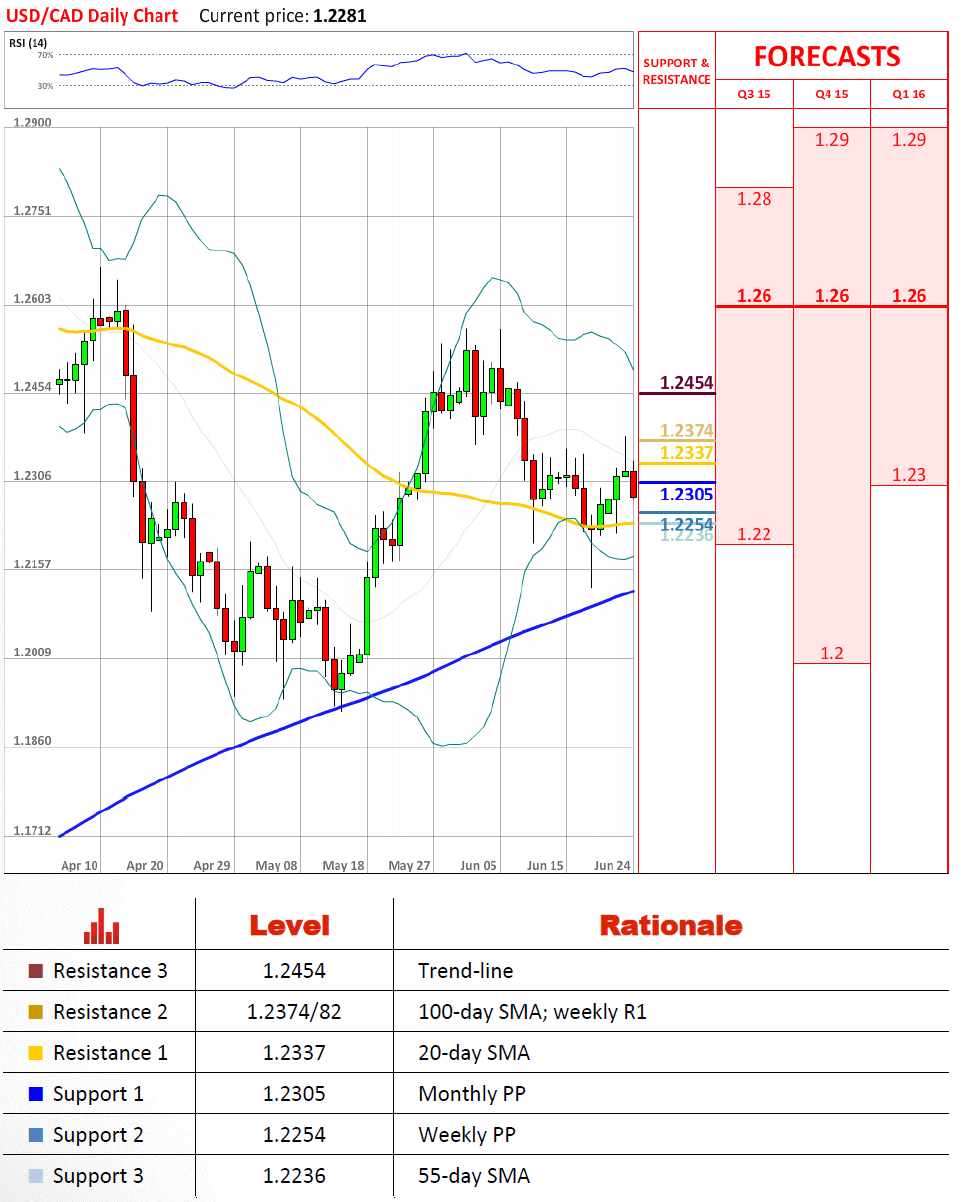Click the 1.2374 level label beside the chart
The image size is (969, 1202).
[x=687, y=431]
